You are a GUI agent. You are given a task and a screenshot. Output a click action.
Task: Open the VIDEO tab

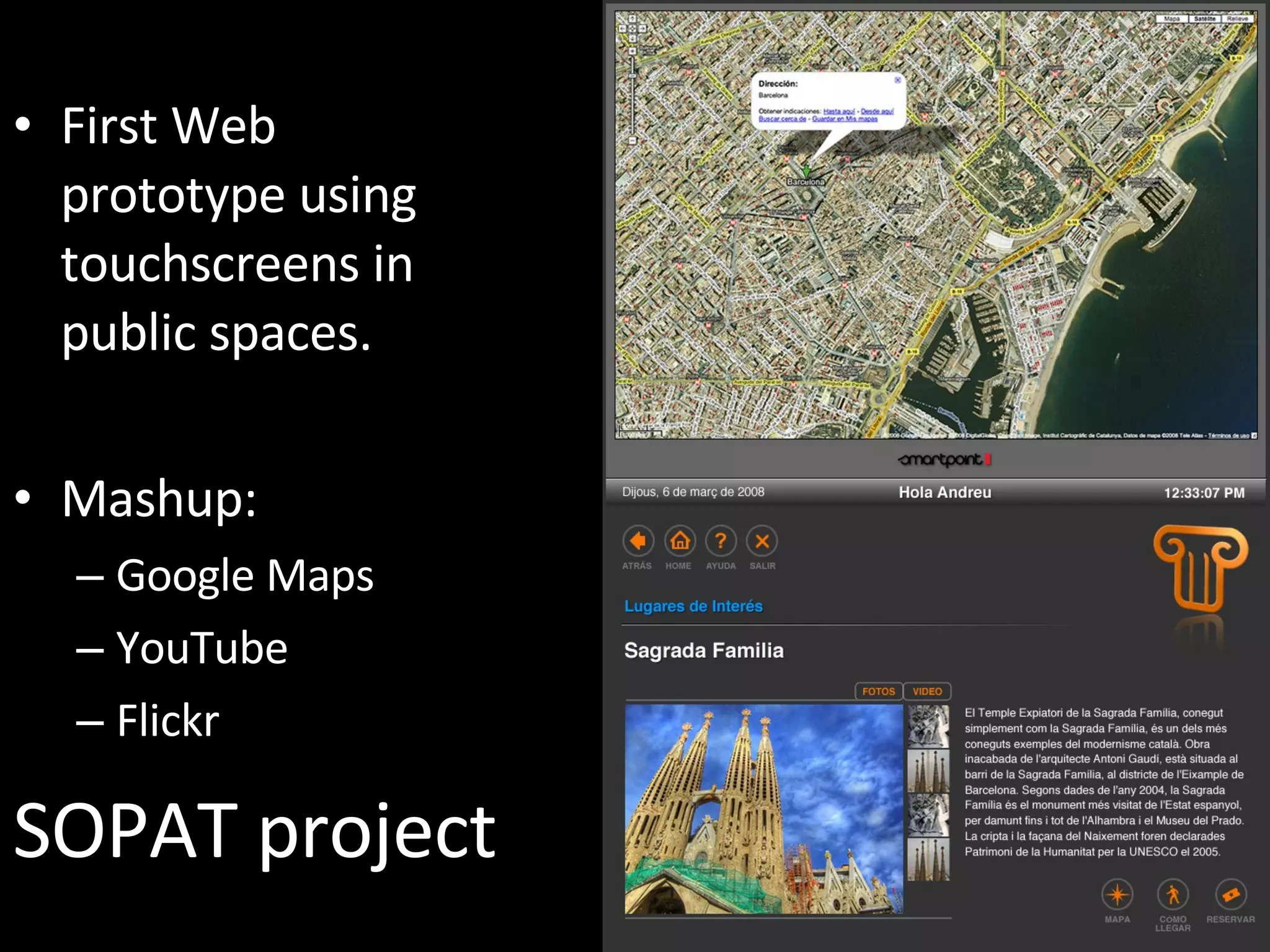[927, 691]
